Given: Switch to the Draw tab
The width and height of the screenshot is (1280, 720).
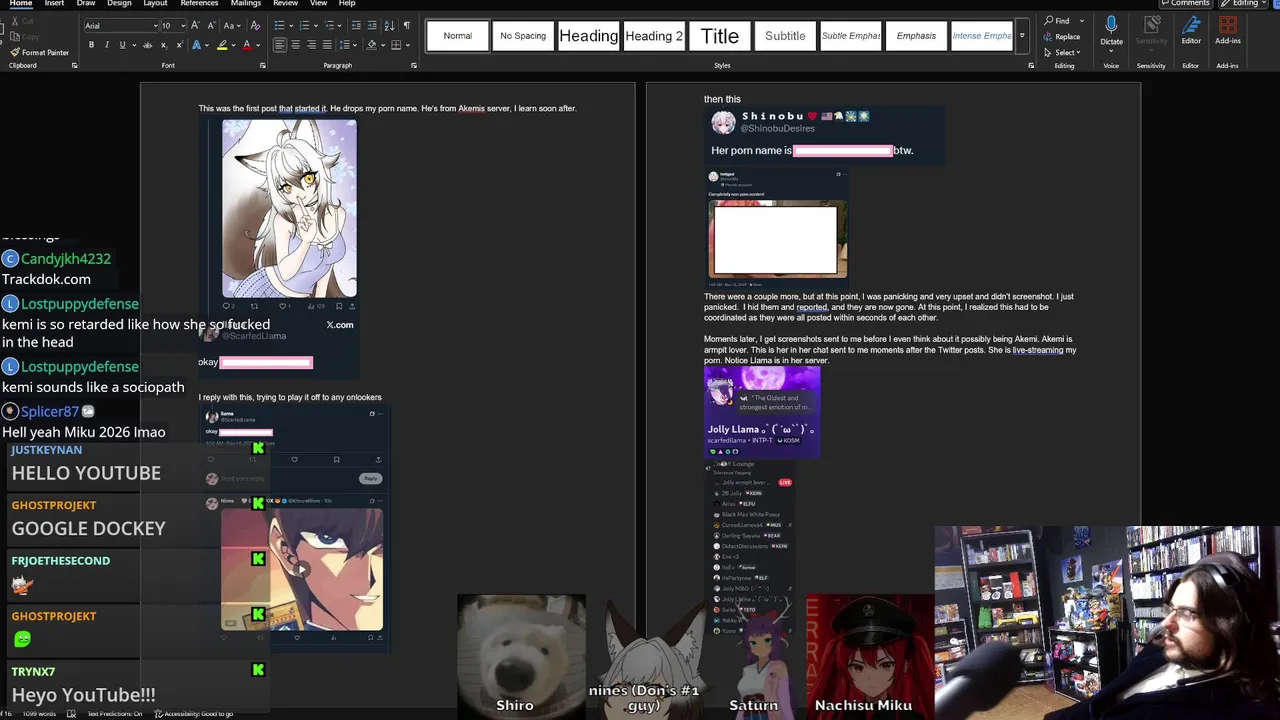Looking at the screenshot, I should 86,3.
